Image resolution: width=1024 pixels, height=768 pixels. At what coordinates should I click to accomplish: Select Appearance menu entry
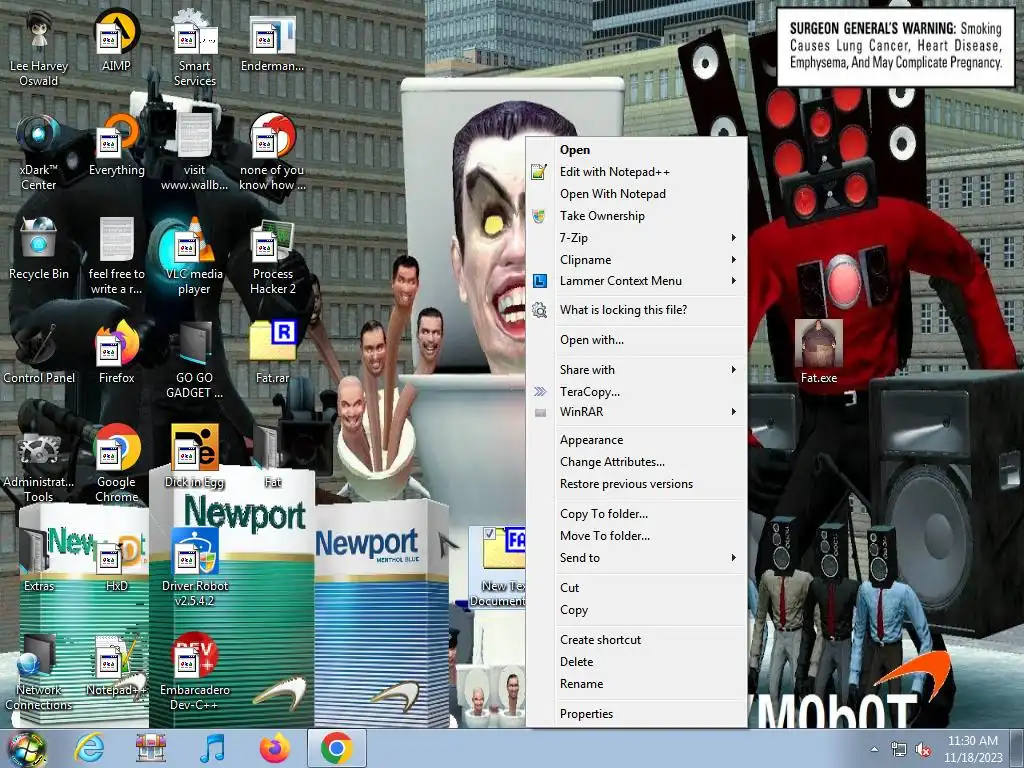(x=636, y=440)
